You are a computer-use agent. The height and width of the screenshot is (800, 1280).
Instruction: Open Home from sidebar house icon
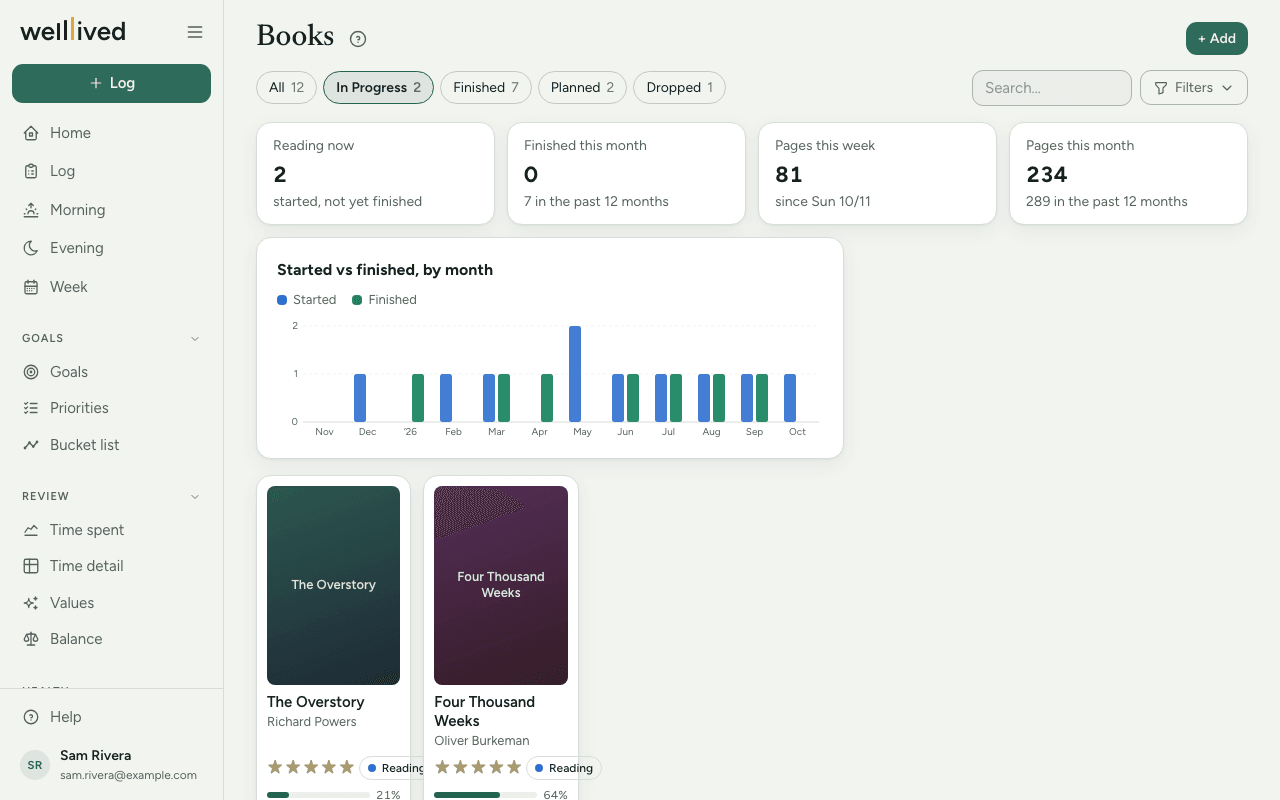click(31, 133)
